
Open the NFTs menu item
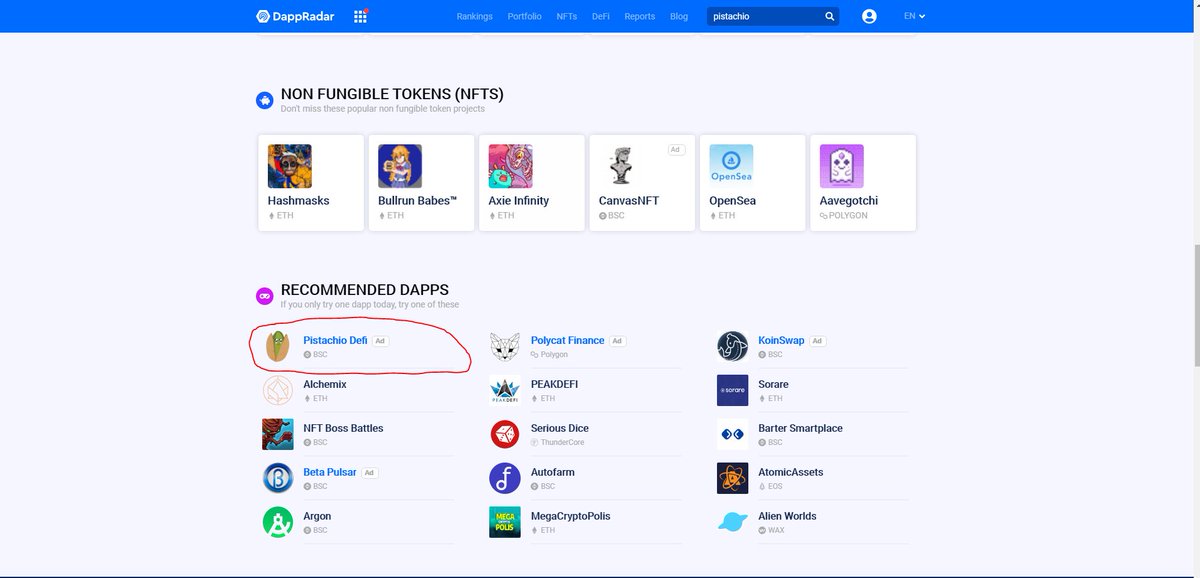click(x=567, y=16)
